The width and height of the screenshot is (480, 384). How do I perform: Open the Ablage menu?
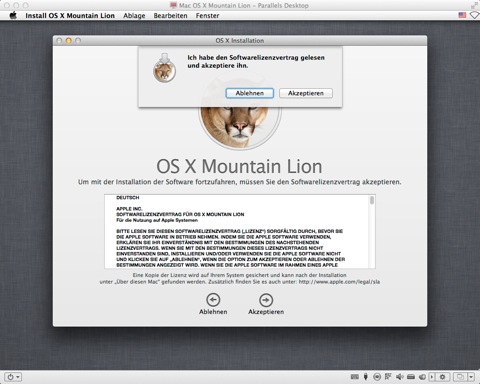[134, 16]
